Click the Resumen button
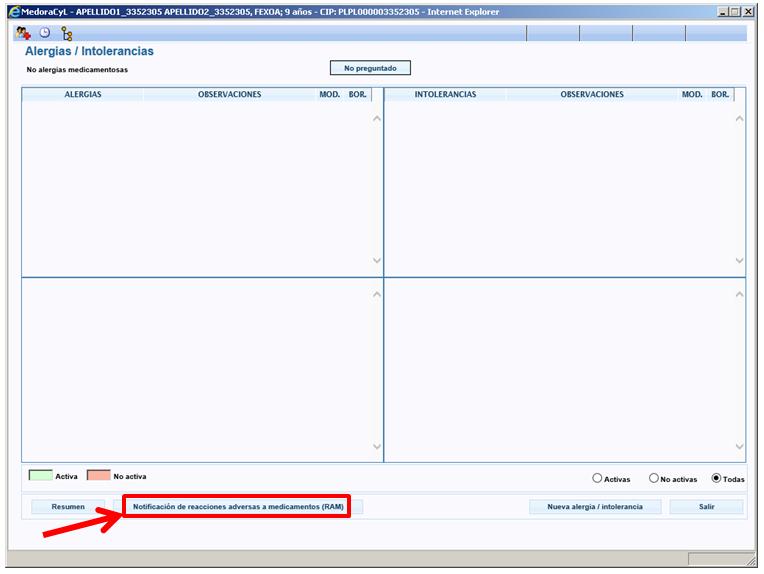The height and width of the screenshot is (574, 764). click(68, 507)
